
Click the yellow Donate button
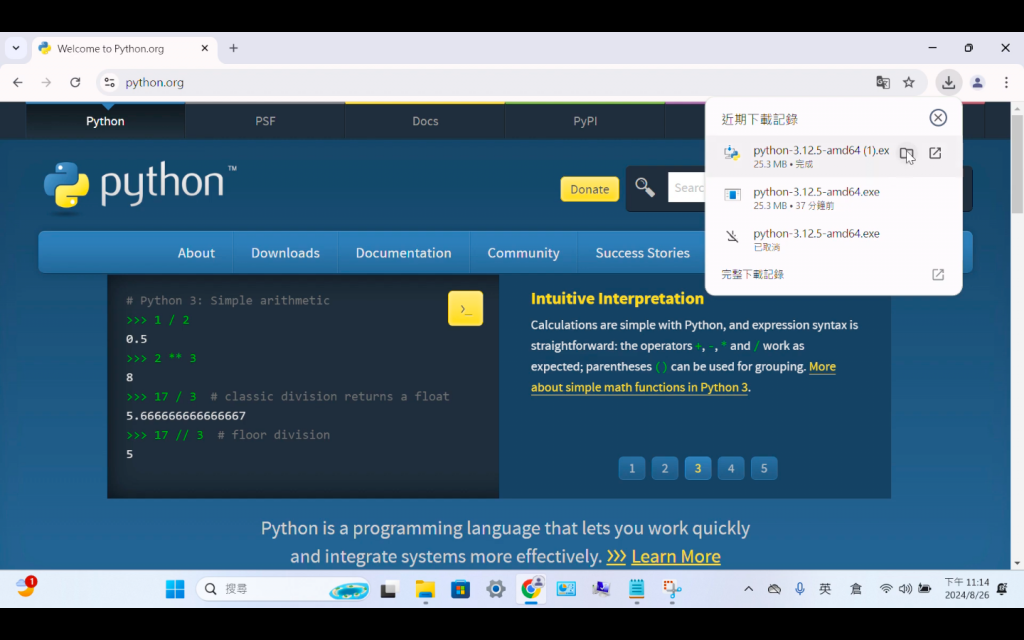click(x=590, y=189)
